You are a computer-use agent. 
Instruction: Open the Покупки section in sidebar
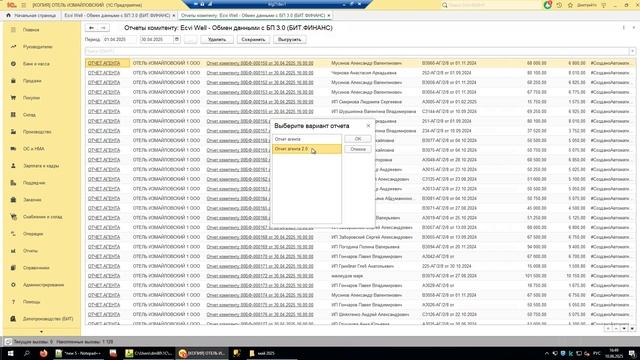point(31,98)
